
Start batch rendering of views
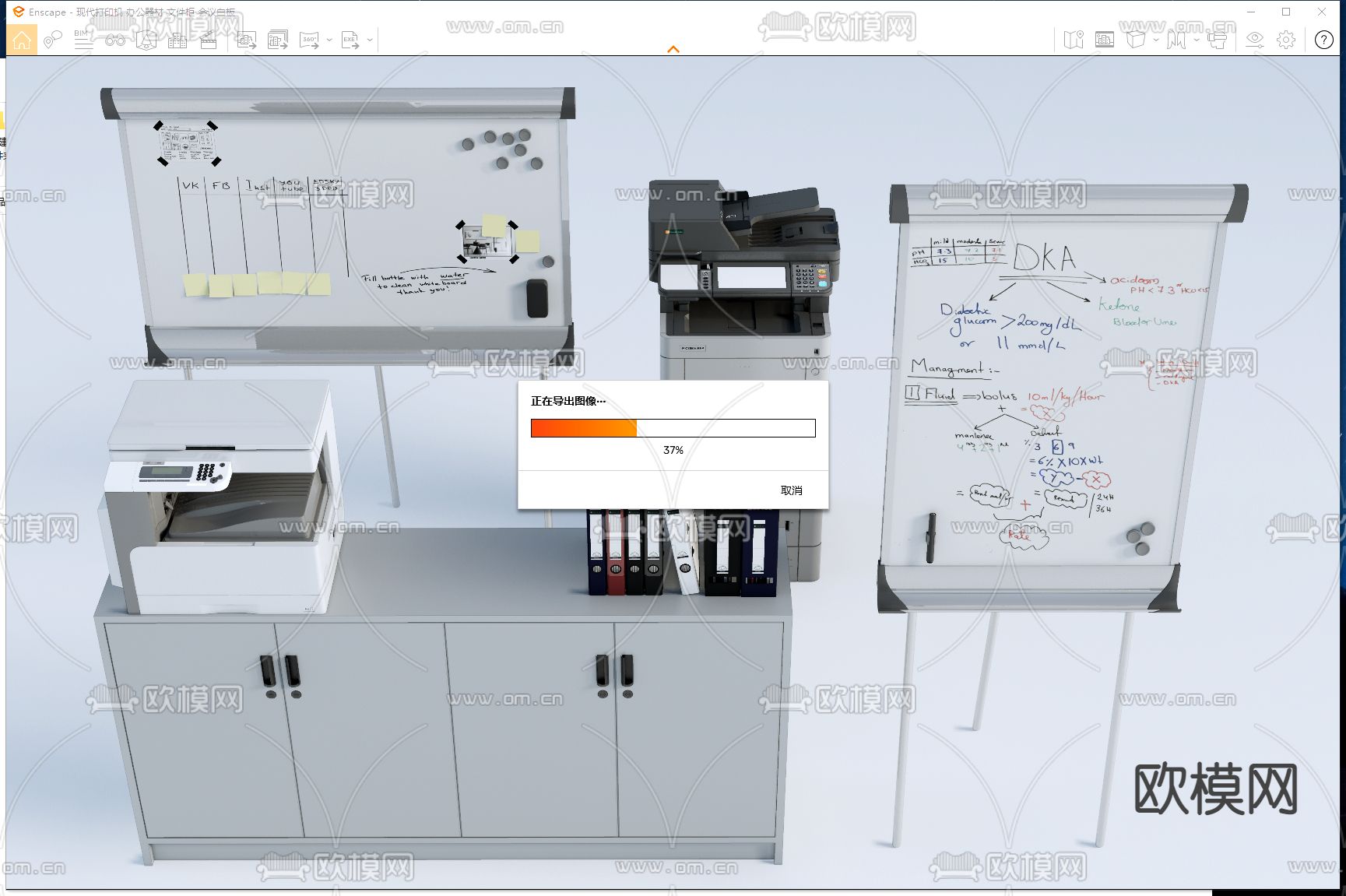pyautogui.click(x=278, y=40)
